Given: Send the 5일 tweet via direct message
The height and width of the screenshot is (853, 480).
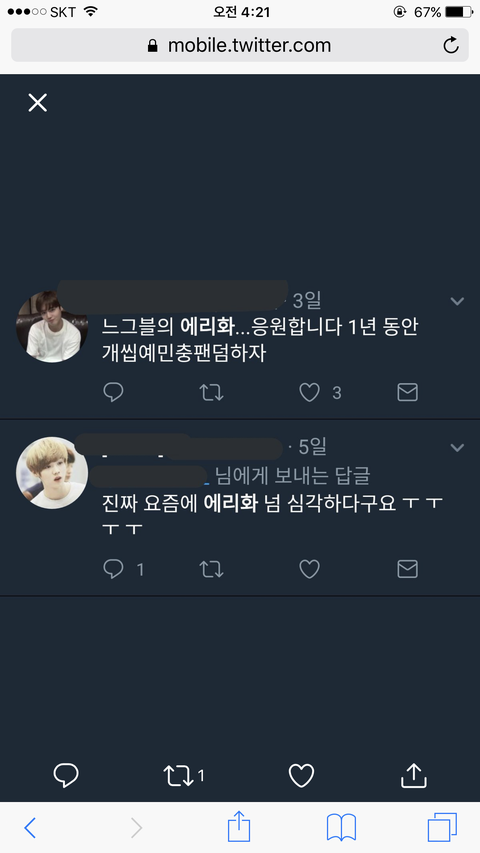Looking at the screenshot, I should point(408,569).
